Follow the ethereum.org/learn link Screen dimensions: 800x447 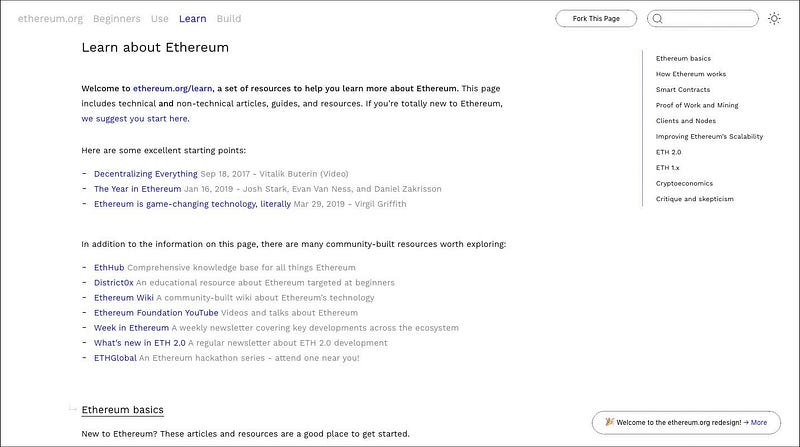172,88
